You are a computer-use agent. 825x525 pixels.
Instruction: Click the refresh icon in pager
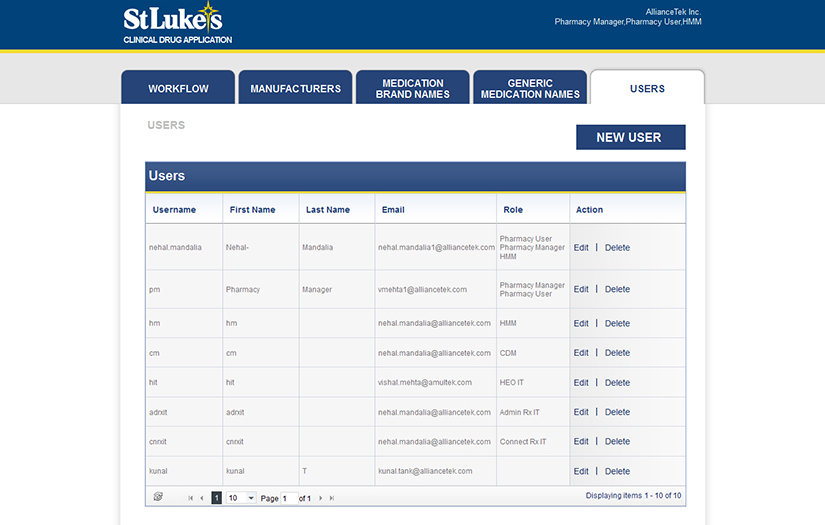[x=158, y=496]
